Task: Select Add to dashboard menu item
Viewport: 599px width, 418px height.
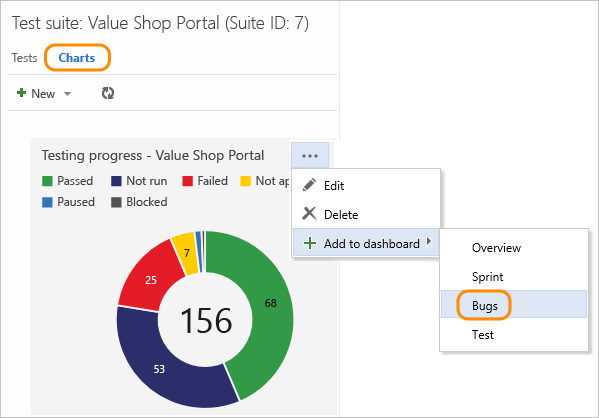Action: pyautogui.click(x=366, y=243)
